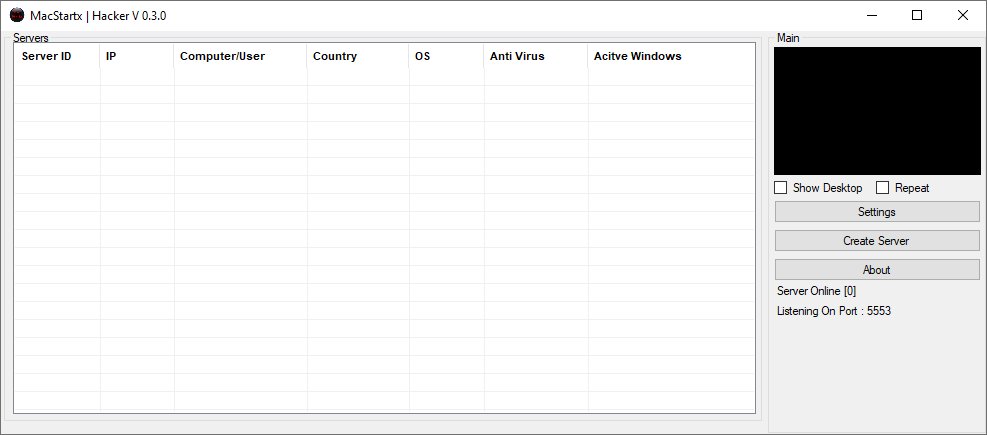Toggle the Repeat checkbox
Image resolution: width=987 pixels, height=435 pixels.
click(883, 188)
